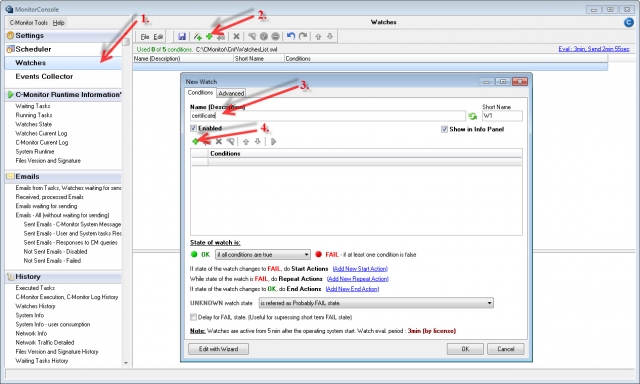This screenshot has height=384, width=640.
Task: Click green refresh icon beside Name field
Action: pos(473,116)
